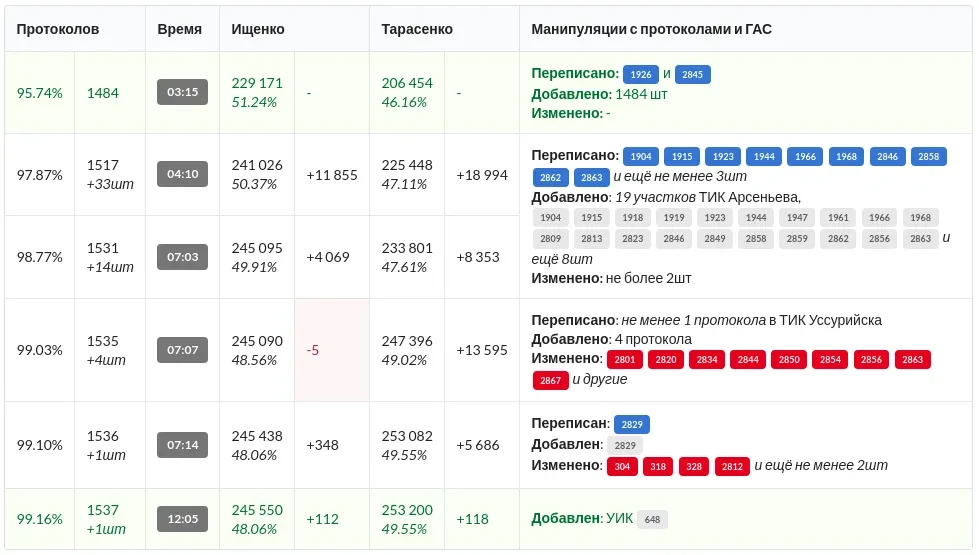Click the gray 648 precinct badge

click(x=652, y=519)
